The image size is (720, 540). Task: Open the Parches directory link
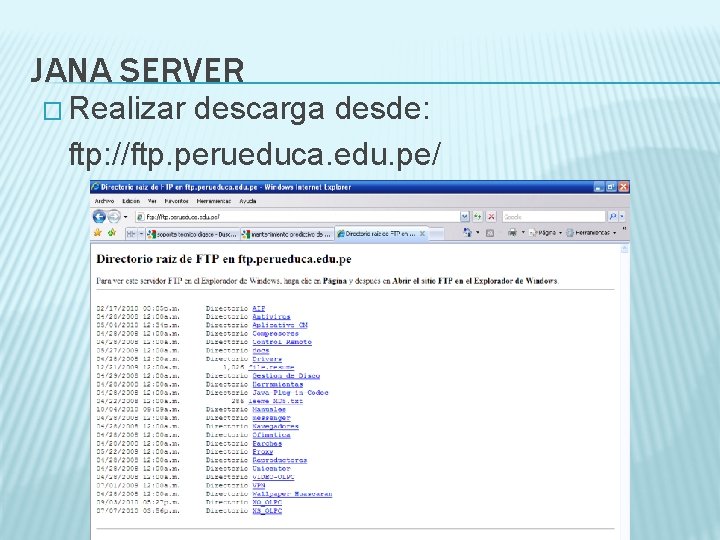tap(267, 443)
